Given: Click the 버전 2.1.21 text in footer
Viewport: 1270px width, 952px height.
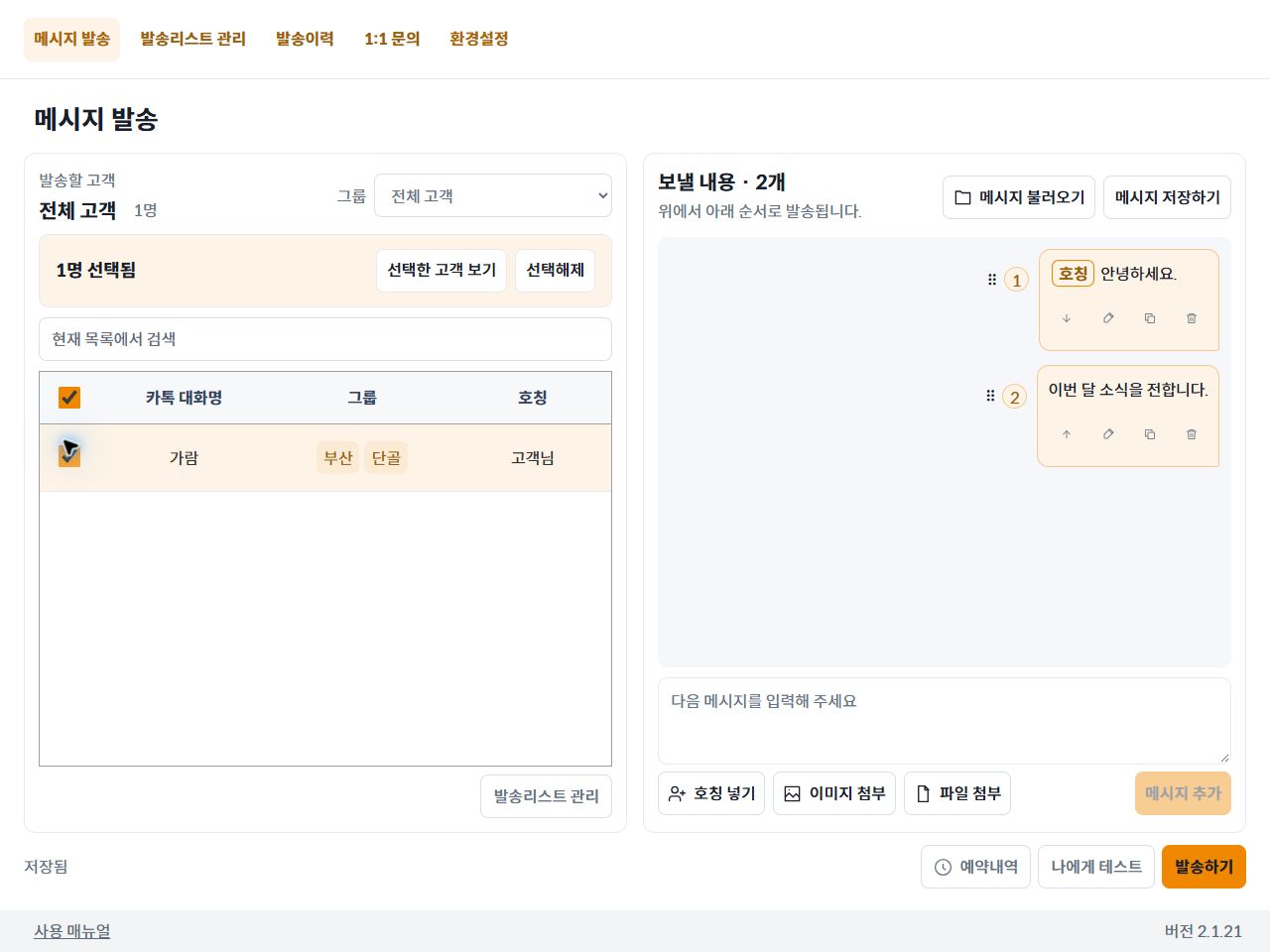Looking at the screenshot, I should click(1204, 931).
